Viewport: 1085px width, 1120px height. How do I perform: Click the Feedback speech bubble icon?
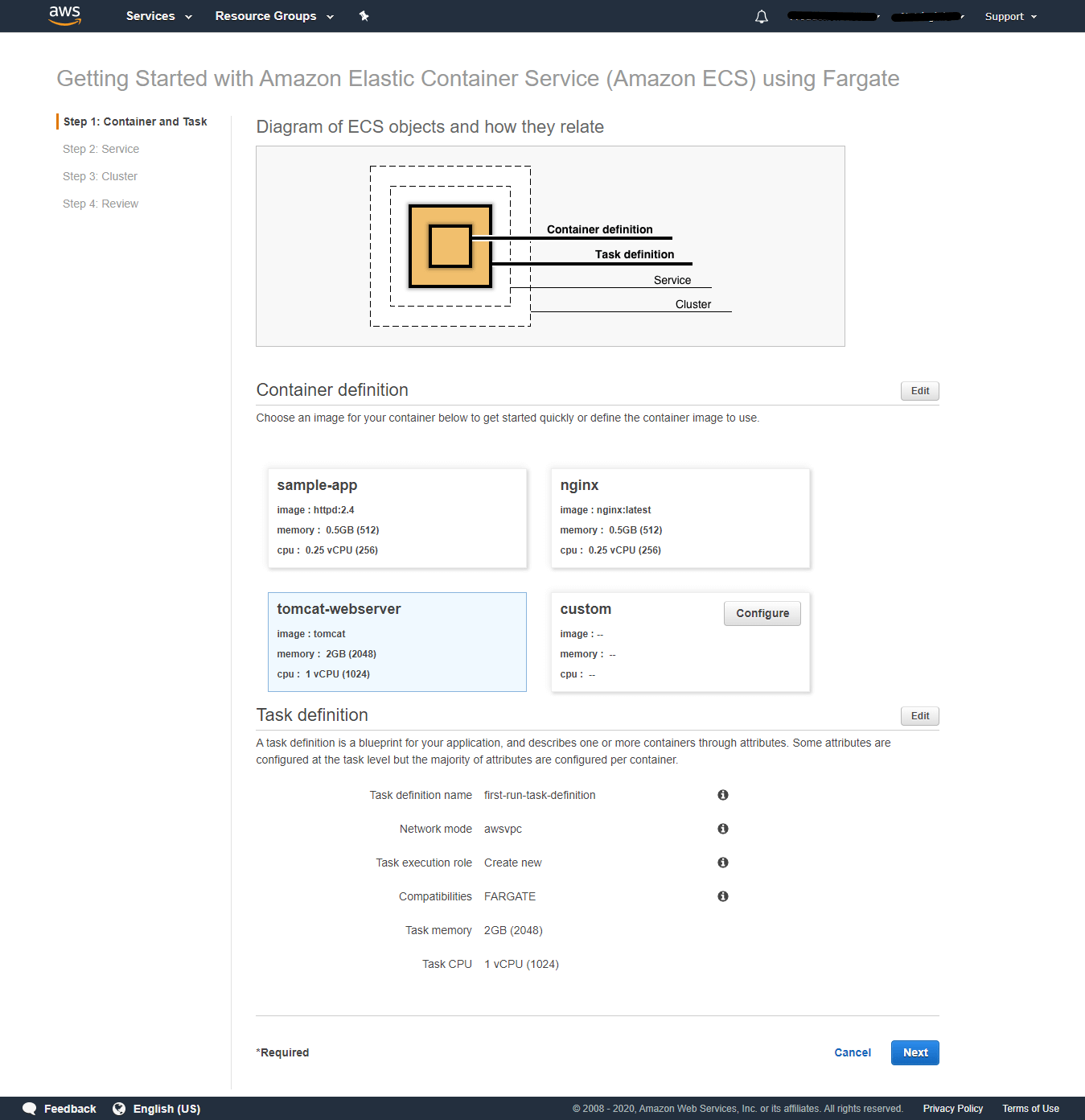[x=30, y=1109]
